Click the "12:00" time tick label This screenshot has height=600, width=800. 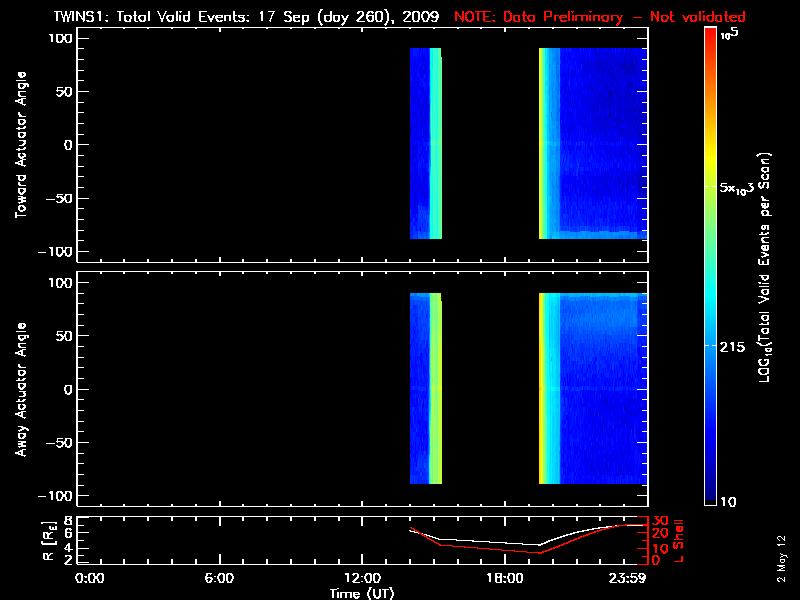point(362,579)
